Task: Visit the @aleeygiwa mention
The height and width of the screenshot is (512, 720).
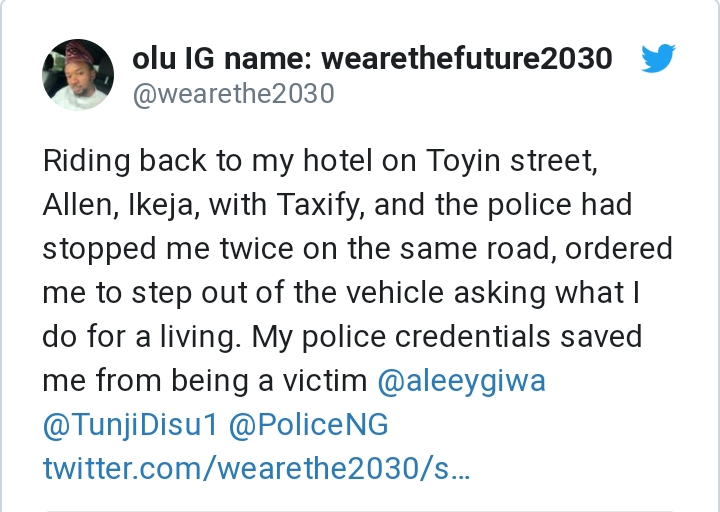Action: pos(461,381)
